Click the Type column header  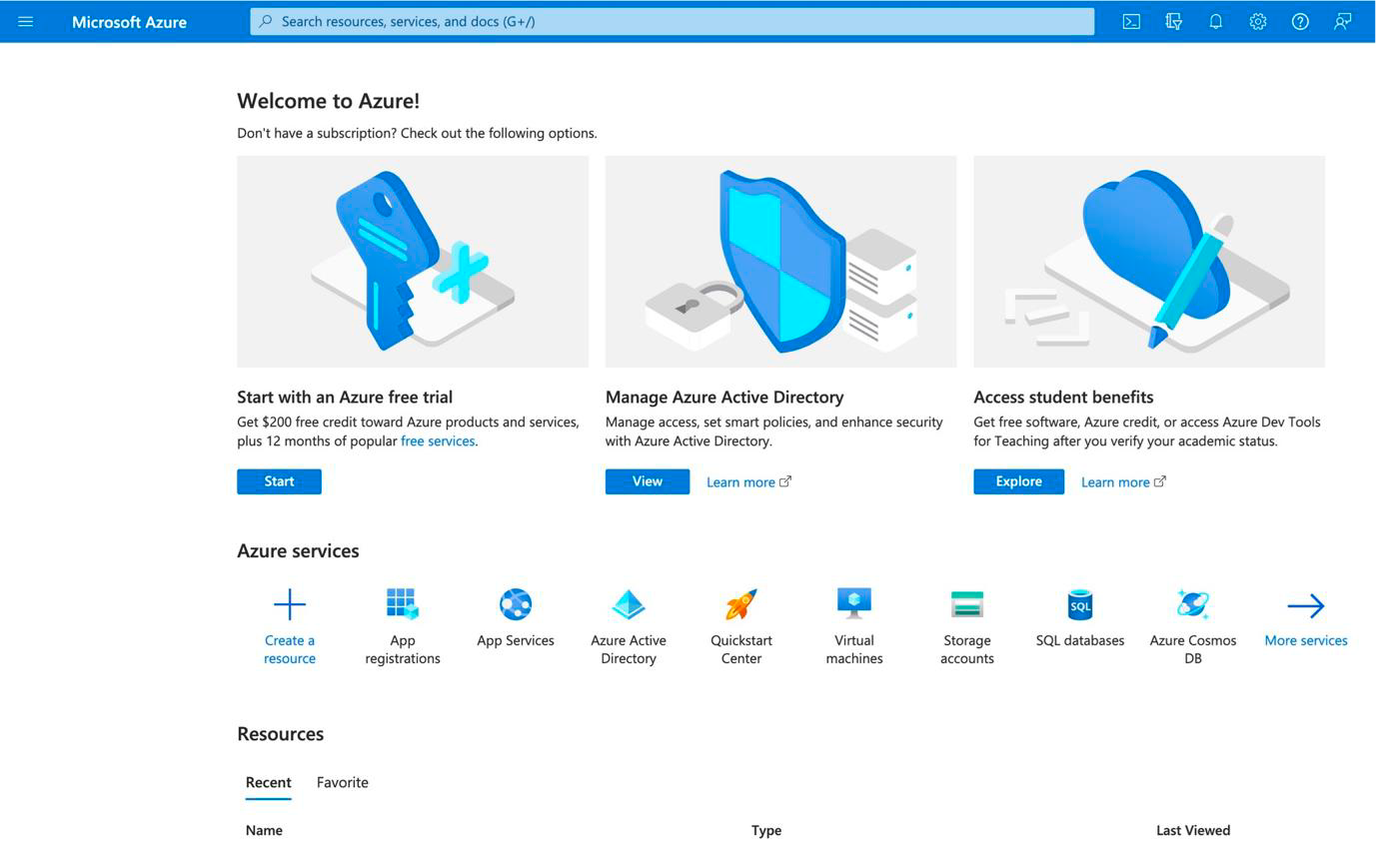pos(766,830)
